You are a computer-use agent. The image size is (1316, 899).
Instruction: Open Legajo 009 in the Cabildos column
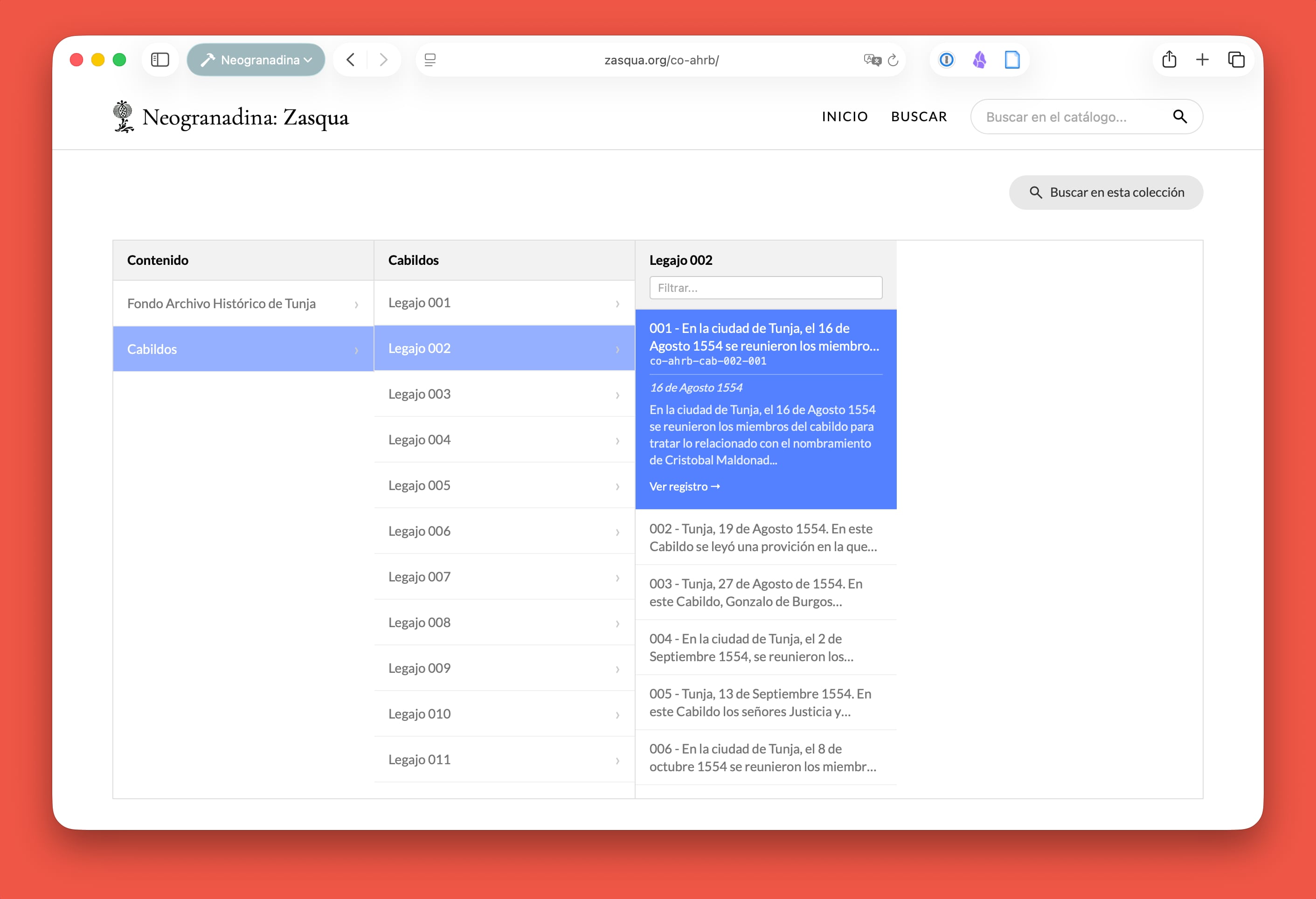[504, 669]
